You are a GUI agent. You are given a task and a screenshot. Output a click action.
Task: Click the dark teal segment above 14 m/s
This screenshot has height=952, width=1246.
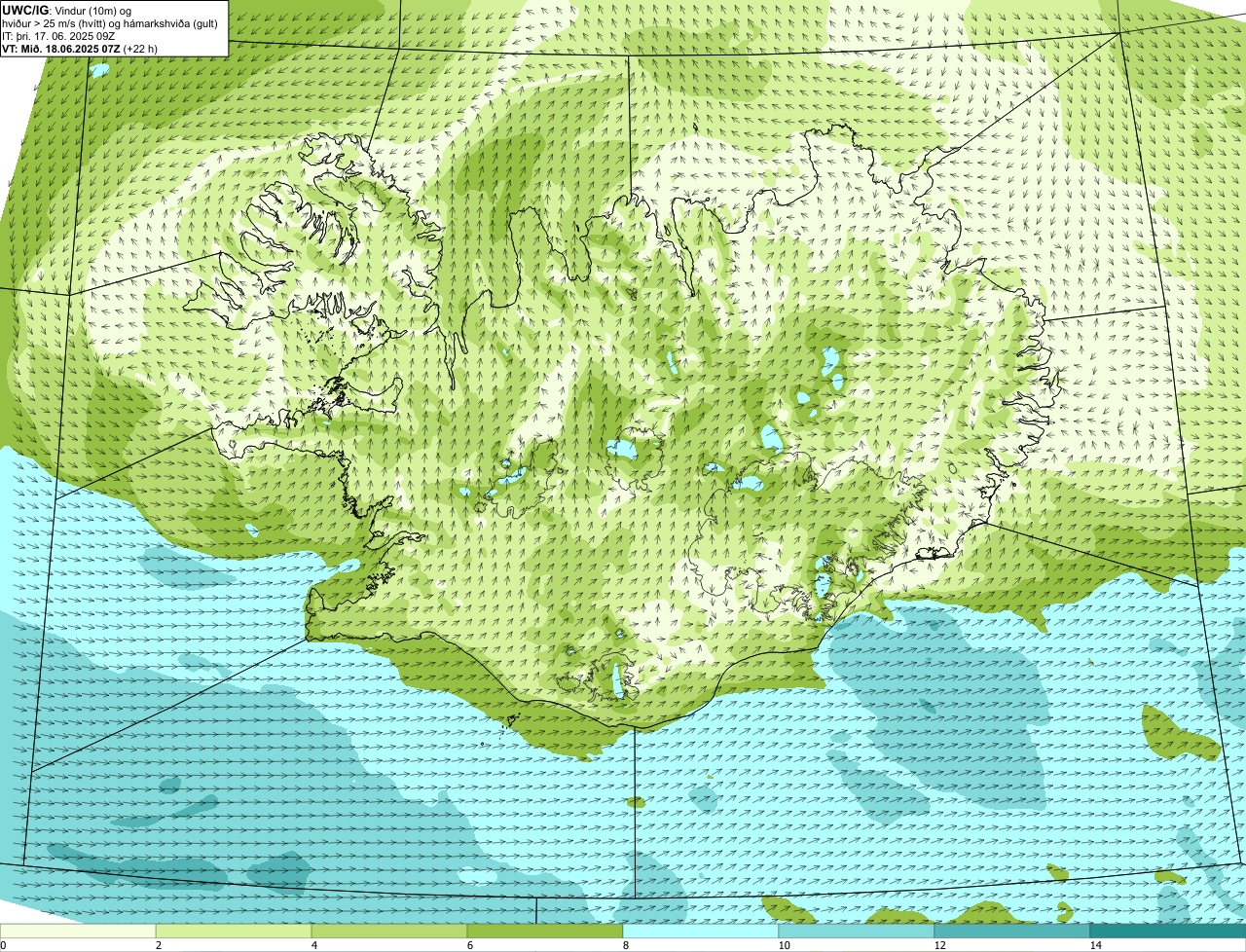point(1168,931)
